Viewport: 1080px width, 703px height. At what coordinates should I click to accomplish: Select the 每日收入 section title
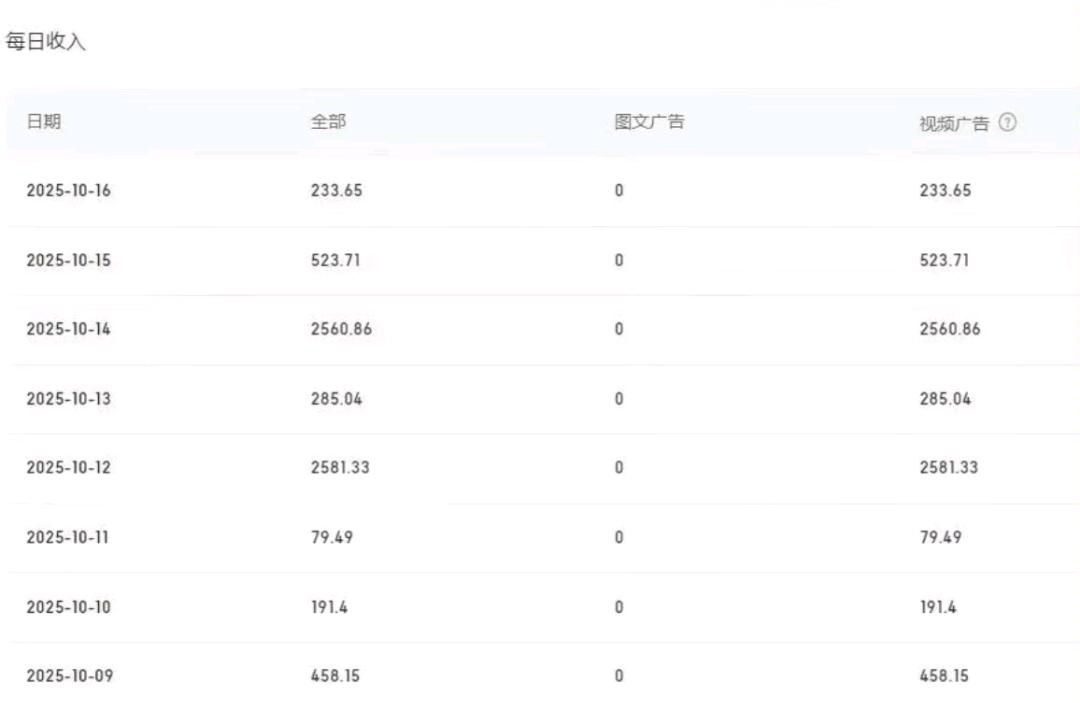pyautogui.click(x=43, y=43)
